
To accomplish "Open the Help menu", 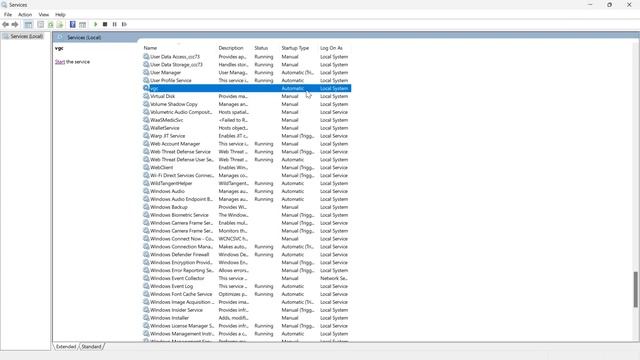I will (x=60, y=15).
